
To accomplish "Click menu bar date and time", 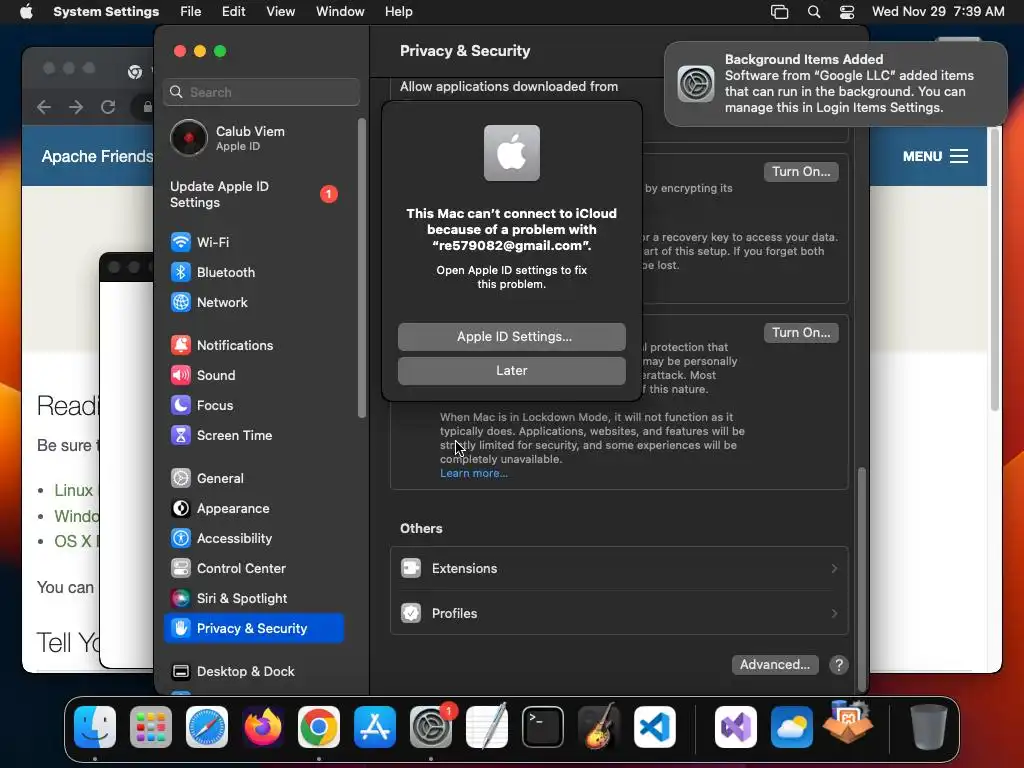I will point(938,12).
